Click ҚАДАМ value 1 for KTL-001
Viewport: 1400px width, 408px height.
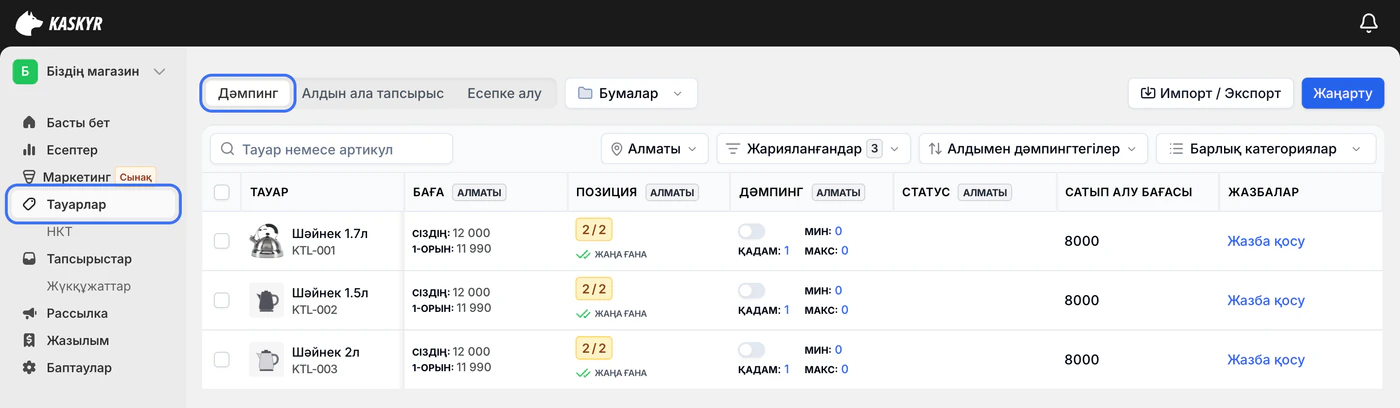(787, 251)
